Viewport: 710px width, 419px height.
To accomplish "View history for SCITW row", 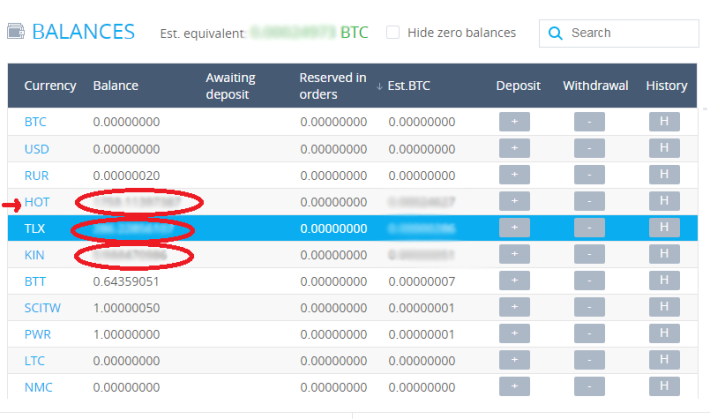I will pos(664,308).
